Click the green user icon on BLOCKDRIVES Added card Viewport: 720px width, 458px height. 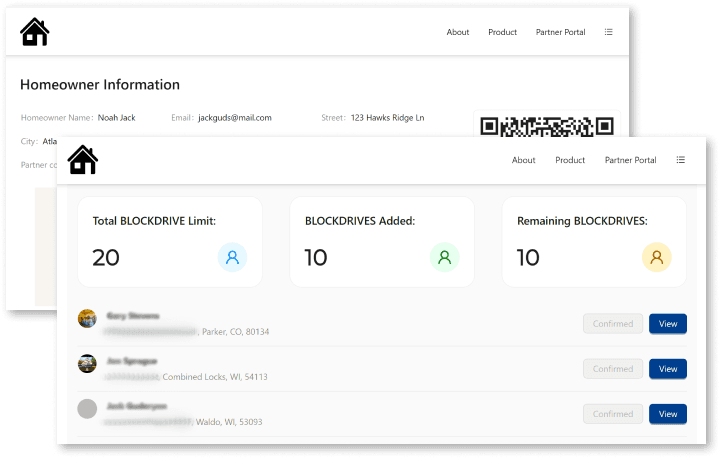(x=444, y=257)
